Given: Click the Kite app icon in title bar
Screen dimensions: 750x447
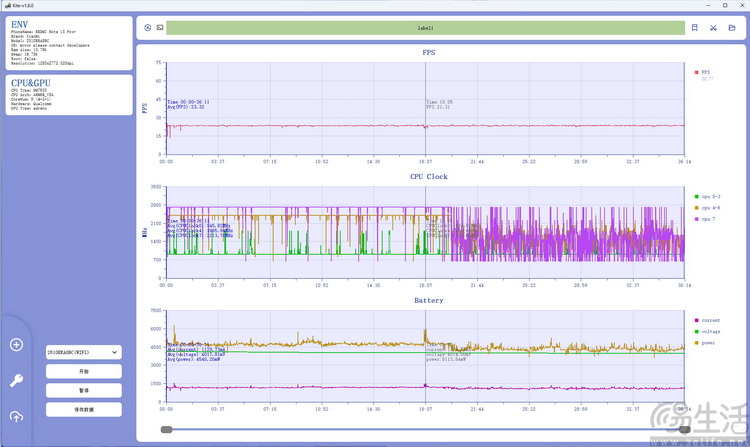Looking at the screenshot, I should pyautogui.click(x=7, y=5).
